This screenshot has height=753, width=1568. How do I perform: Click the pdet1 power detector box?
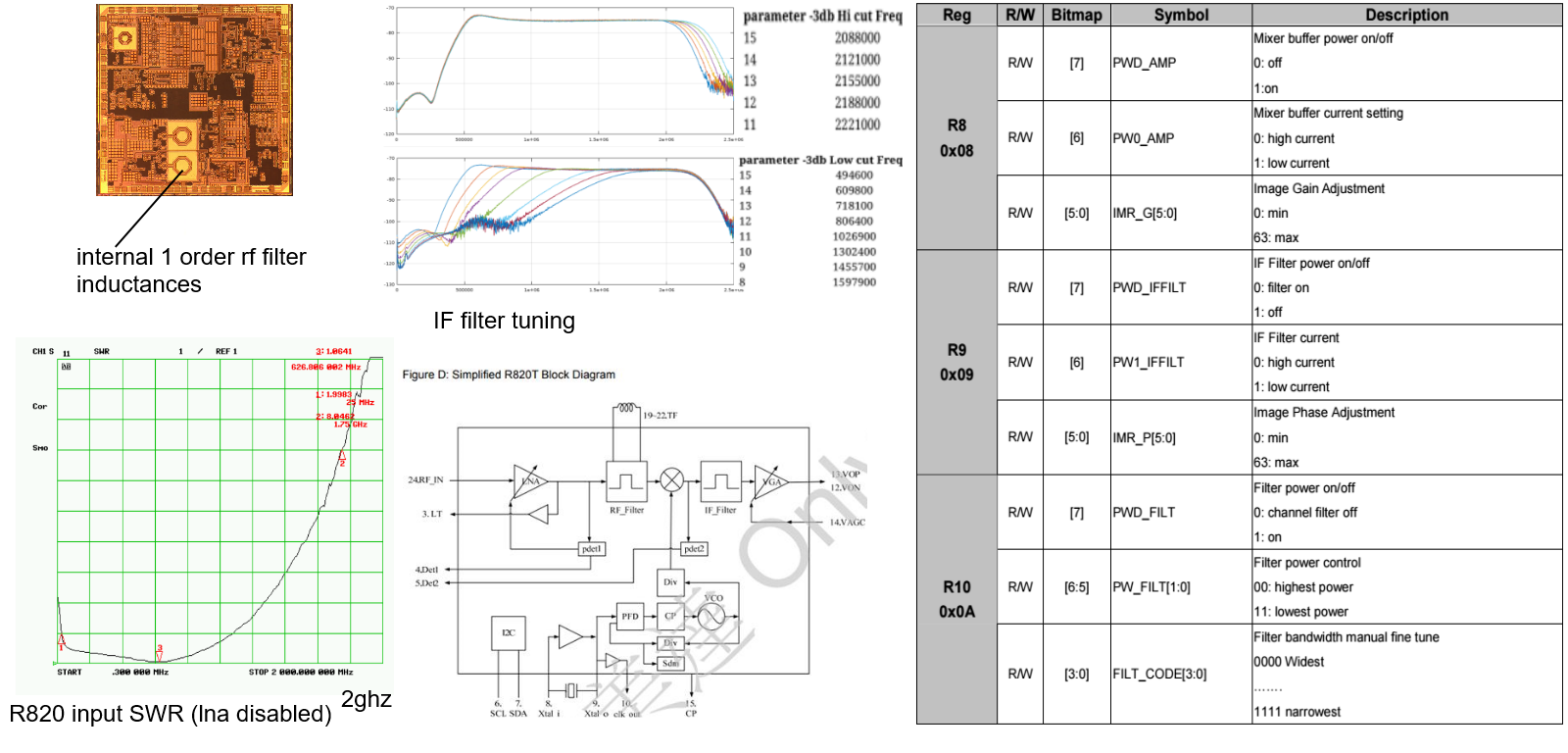[x=592, y=549]
